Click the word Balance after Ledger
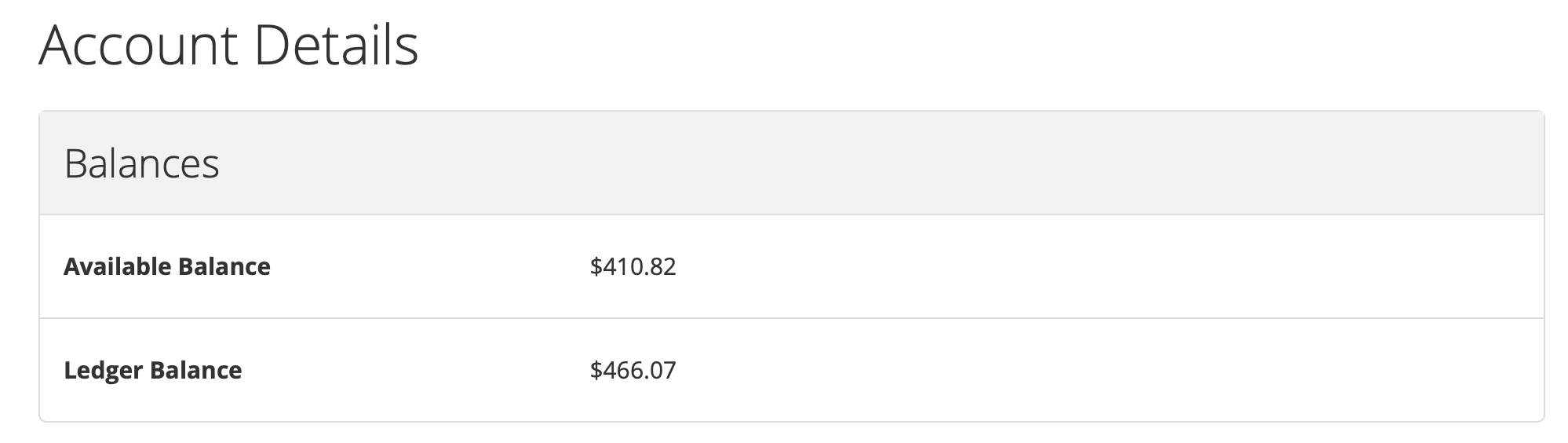The height and width of the screenshot is (443, 1568). pos(196,370)
